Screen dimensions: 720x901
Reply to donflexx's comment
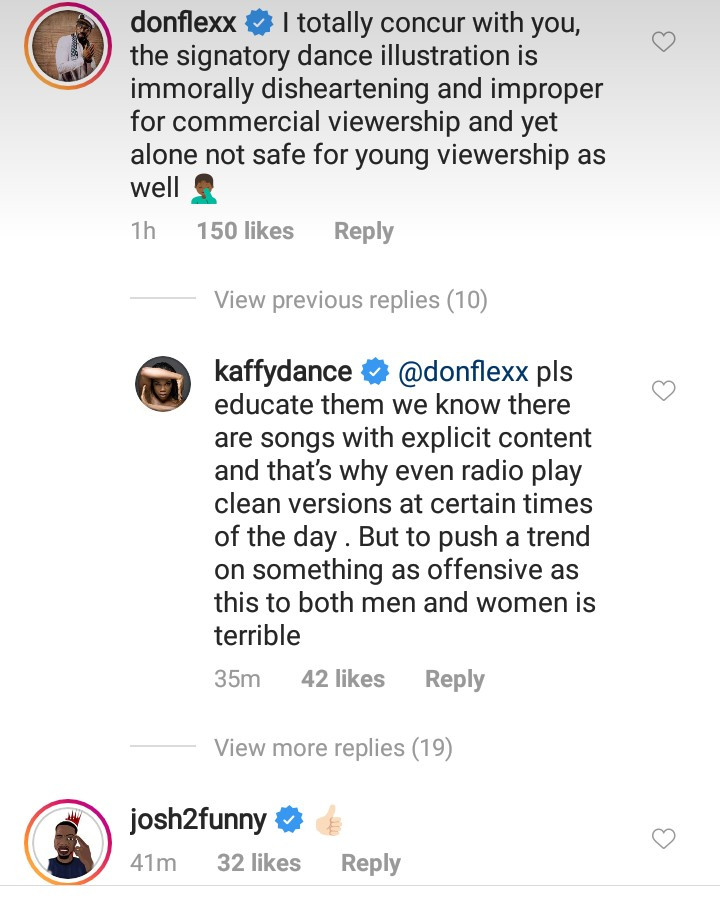pos(363,231)
